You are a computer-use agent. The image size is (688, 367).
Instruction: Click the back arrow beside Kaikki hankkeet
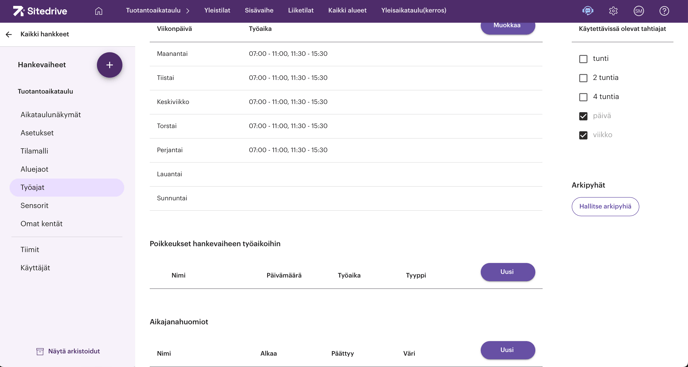tap(9, 34)
